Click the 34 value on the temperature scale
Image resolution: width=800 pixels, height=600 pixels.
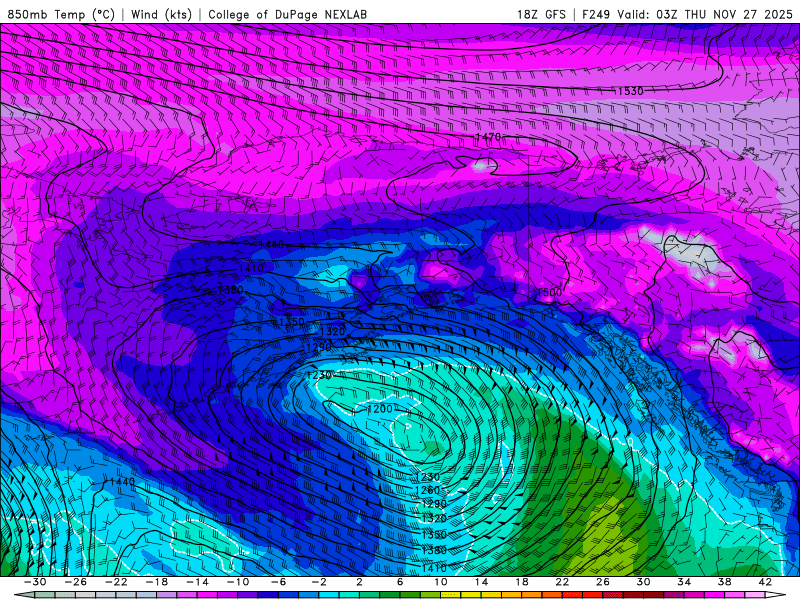pos(684,582)
